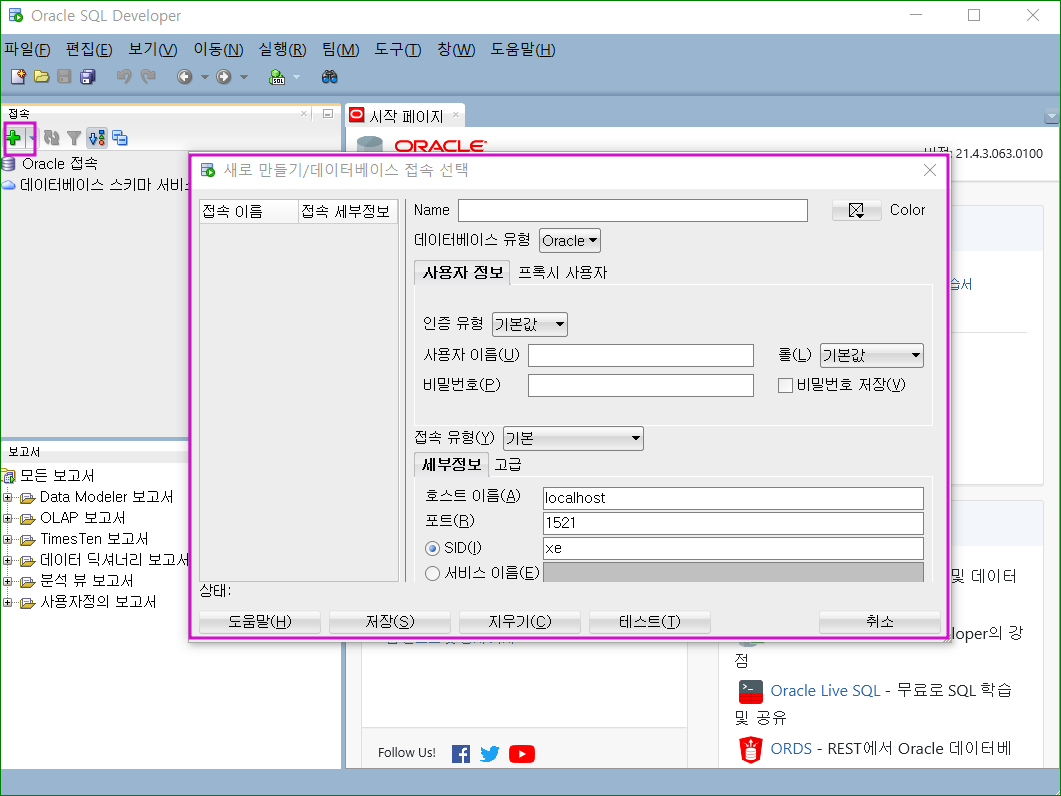Switch to the 프록시 사용자 tab
Viewport: 1061px width, 796px height.
[562, 273]
